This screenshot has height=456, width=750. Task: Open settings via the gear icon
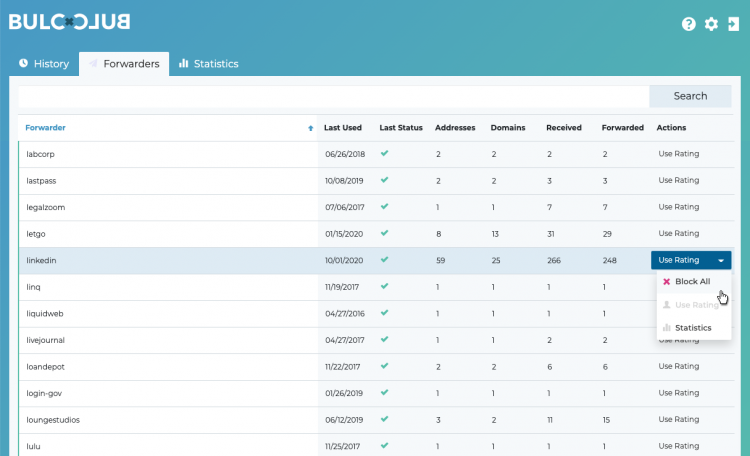pyautogui.click(x=711, y=24)
